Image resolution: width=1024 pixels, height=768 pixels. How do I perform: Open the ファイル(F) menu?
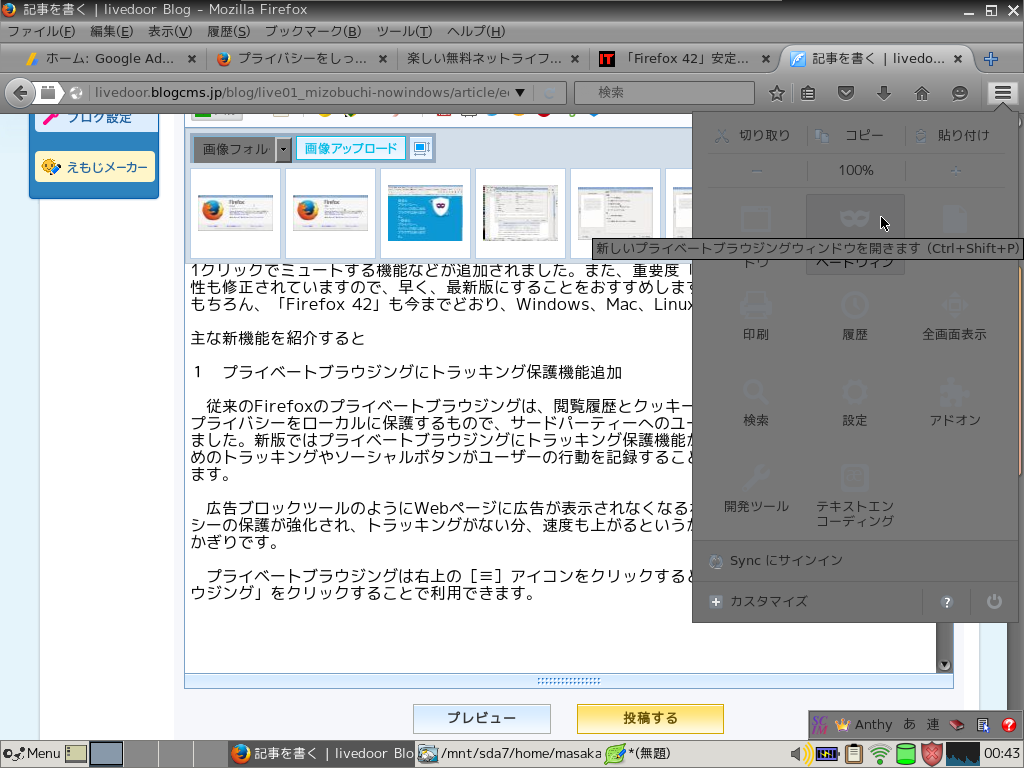click(x=40, y=31)
